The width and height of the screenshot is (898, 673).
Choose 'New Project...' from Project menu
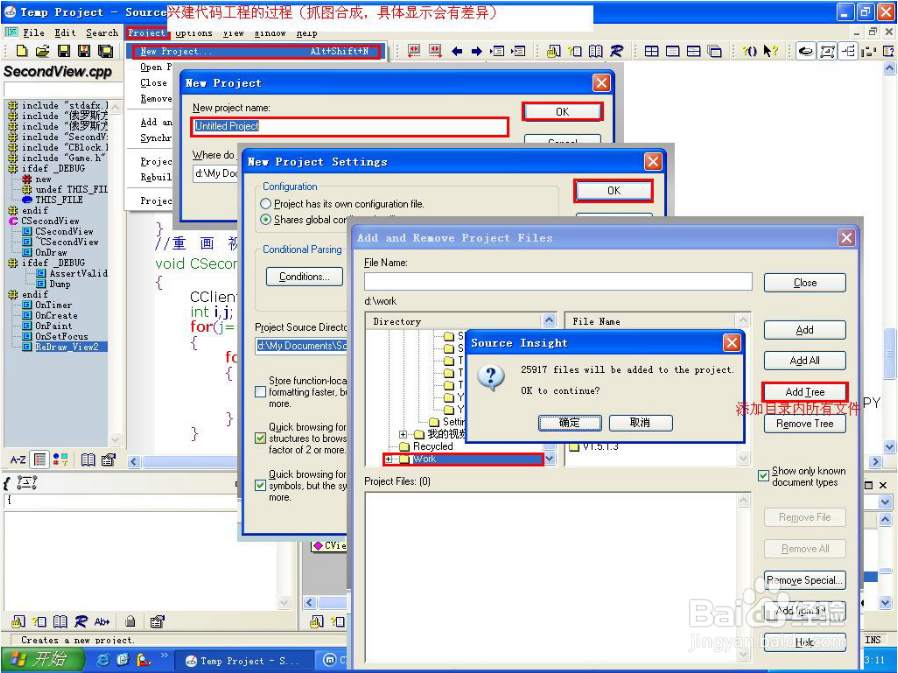(x=256, y=52)
